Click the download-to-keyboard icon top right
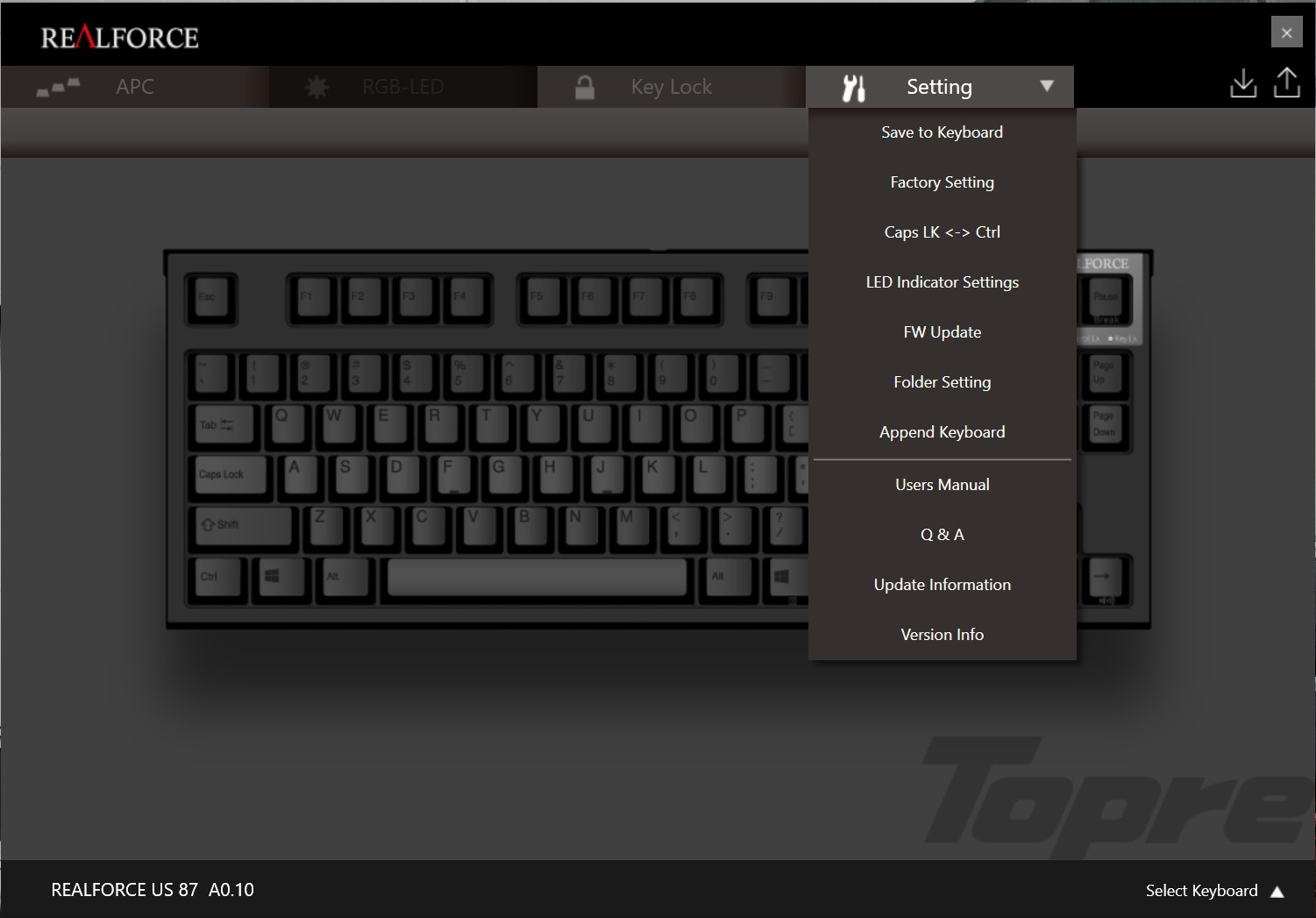Viewport: 1316px width, 918px height. pos(1243,82)
